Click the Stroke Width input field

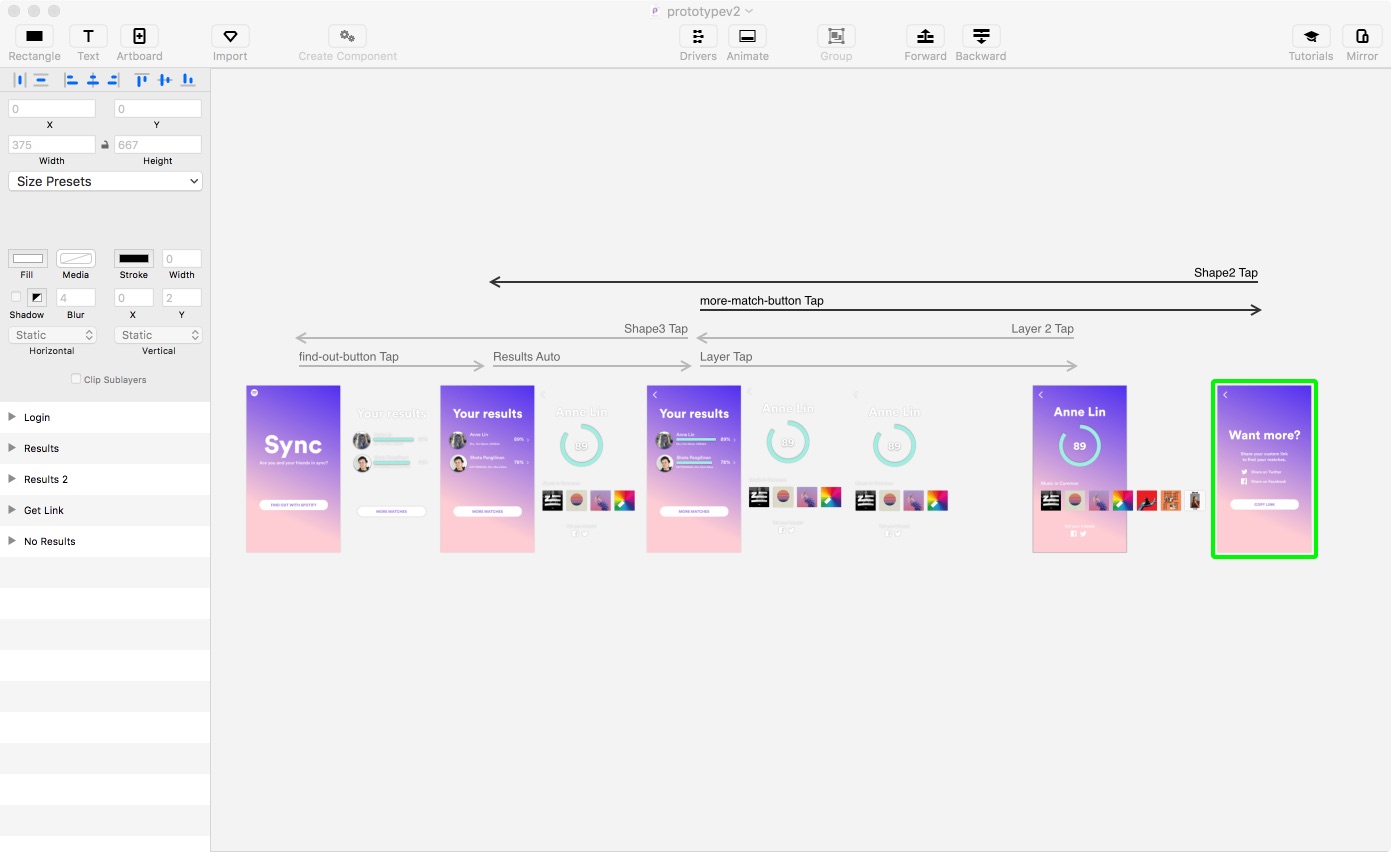182,259
